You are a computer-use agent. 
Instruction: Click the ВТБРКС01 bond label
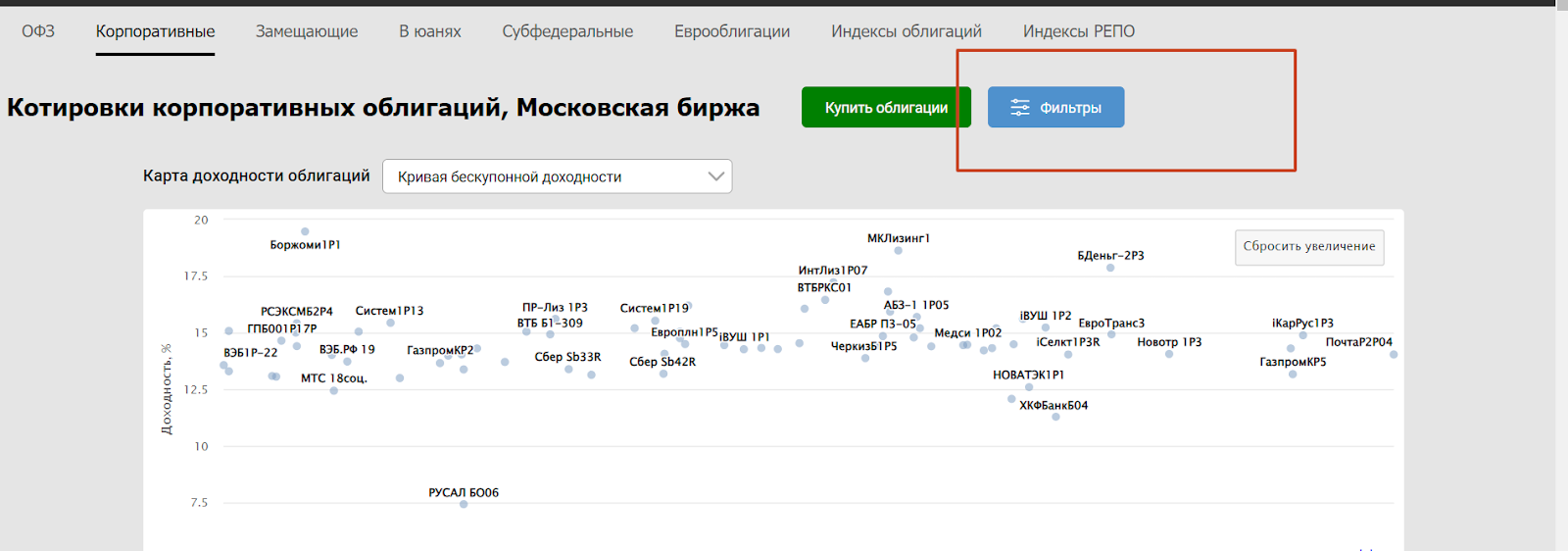click(824, 288)
